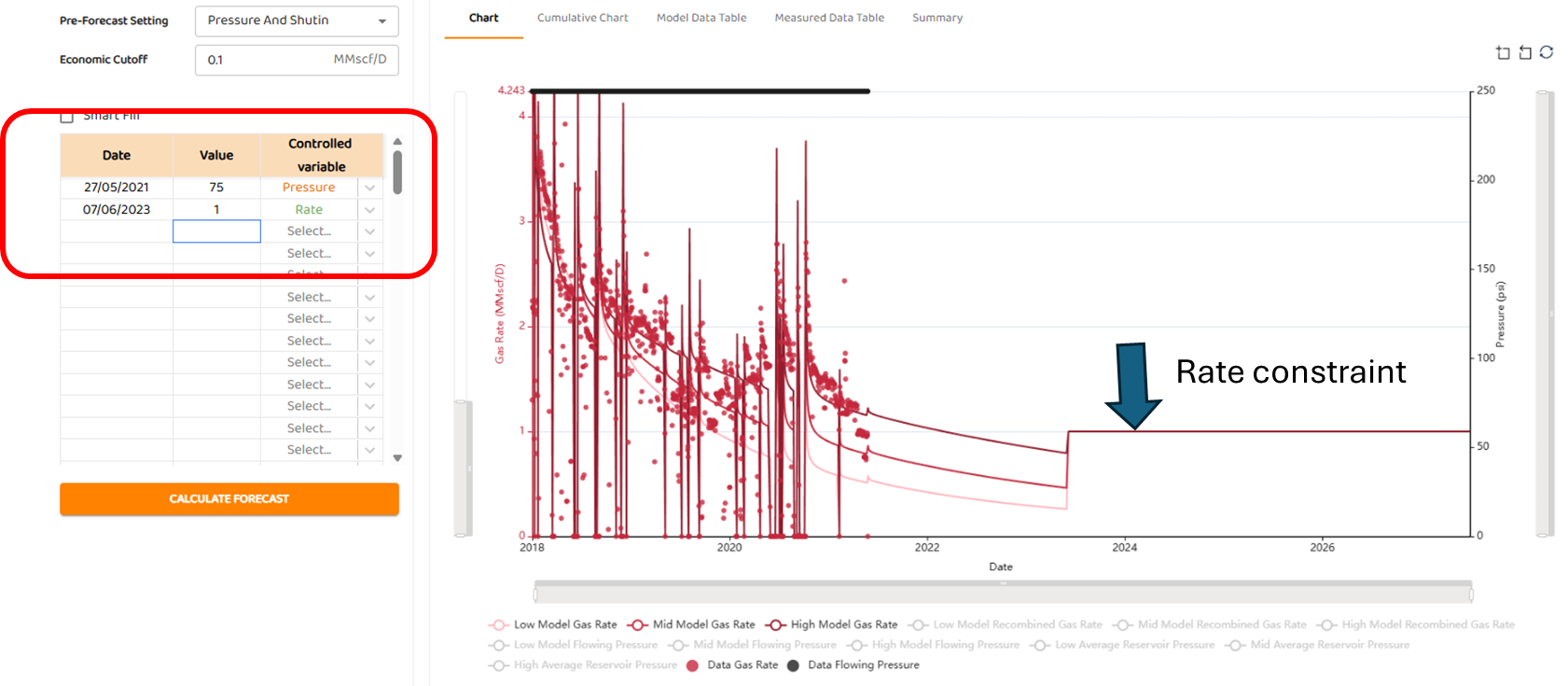Click the Economic Cutoff input field
This screenshot has width=1568, height=686.
pos(266,60)
